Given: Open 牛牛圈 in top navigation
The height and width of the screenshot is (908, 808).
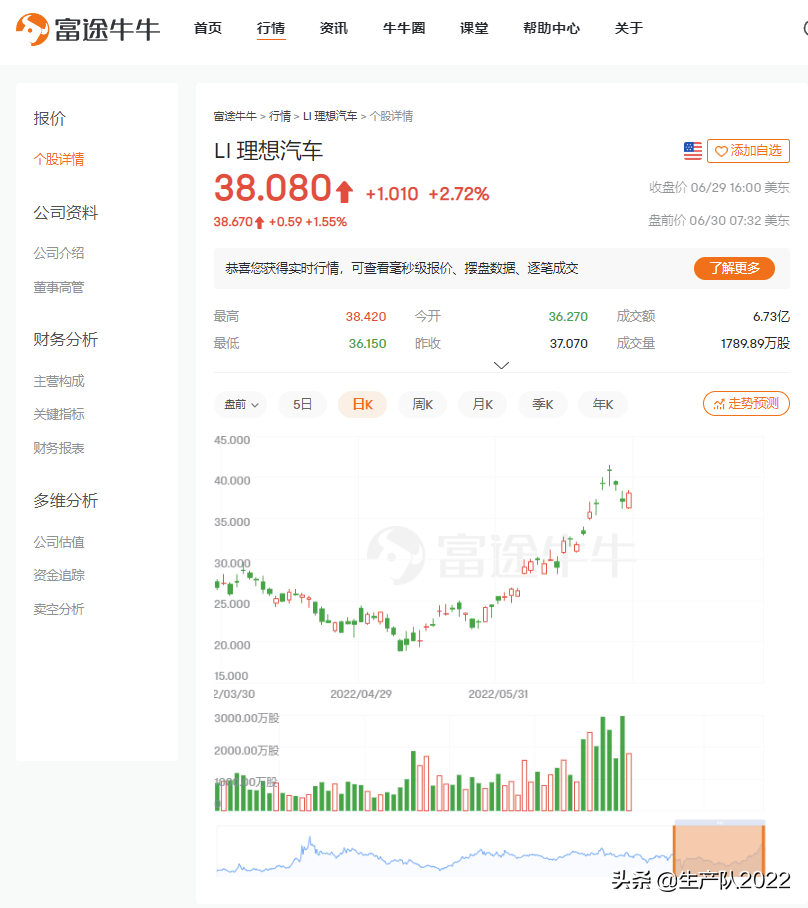Looking at the screenshot, I should click(x=404, y=28).
